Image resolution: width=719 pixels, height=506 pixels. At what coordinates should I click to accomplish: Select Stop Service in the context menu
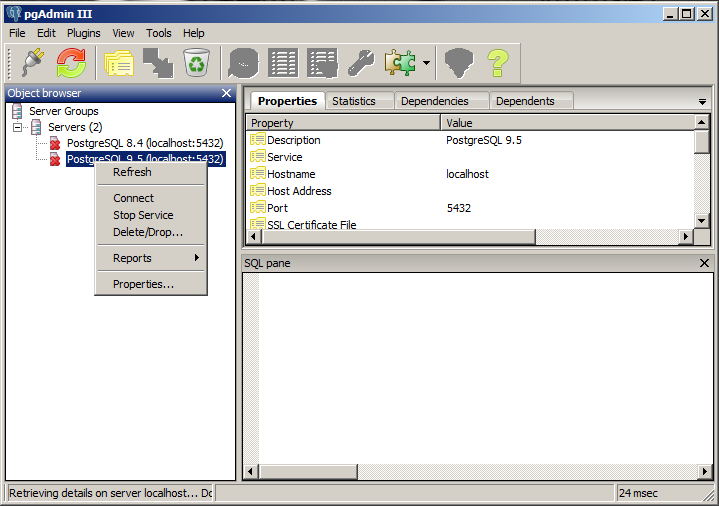(x=151, y=215)
